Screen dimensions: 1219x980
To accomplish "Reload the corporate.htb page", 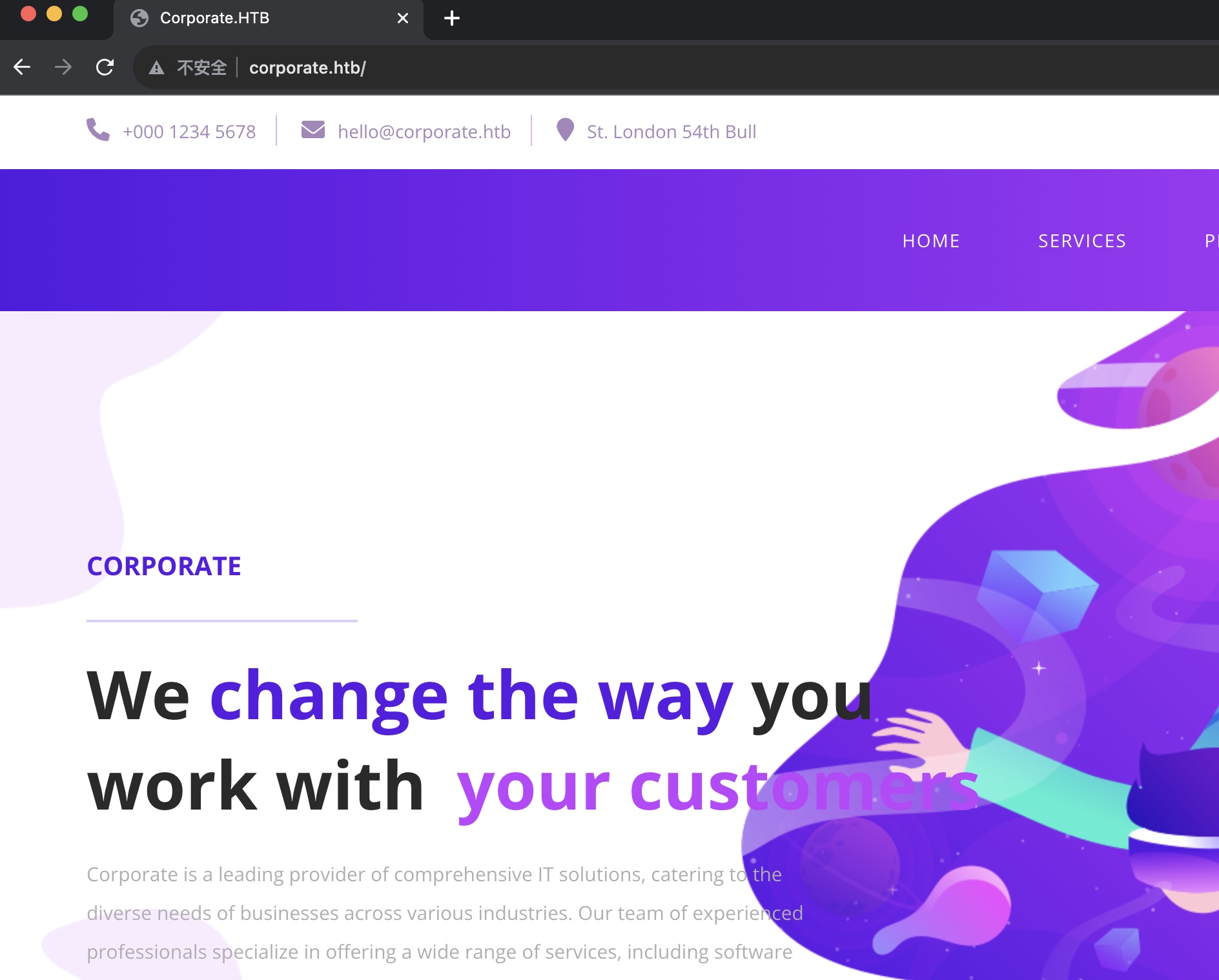I will 105,67.
